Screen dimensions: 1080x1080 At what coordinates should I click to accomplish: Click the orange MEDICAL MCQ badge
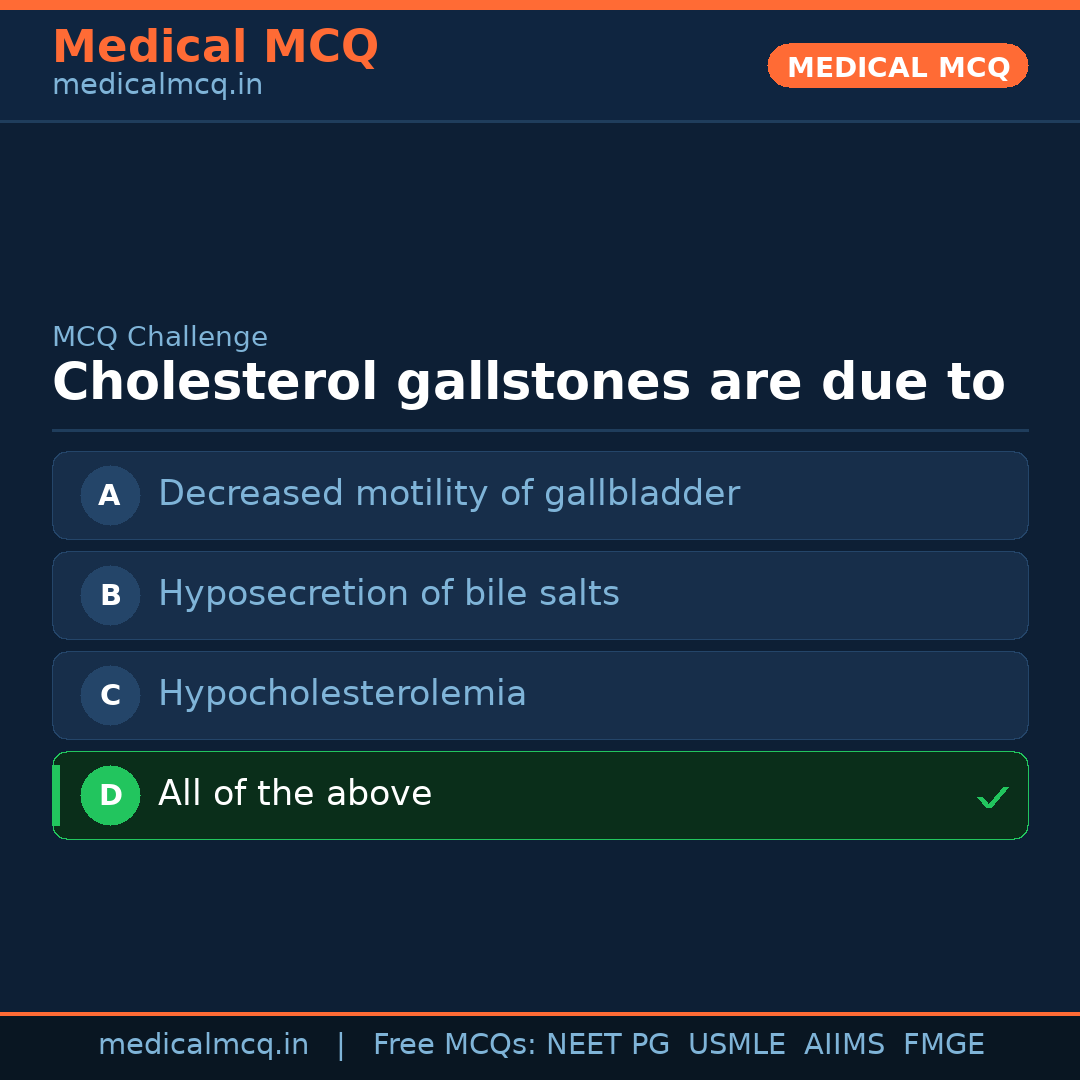tap(898, 66)
